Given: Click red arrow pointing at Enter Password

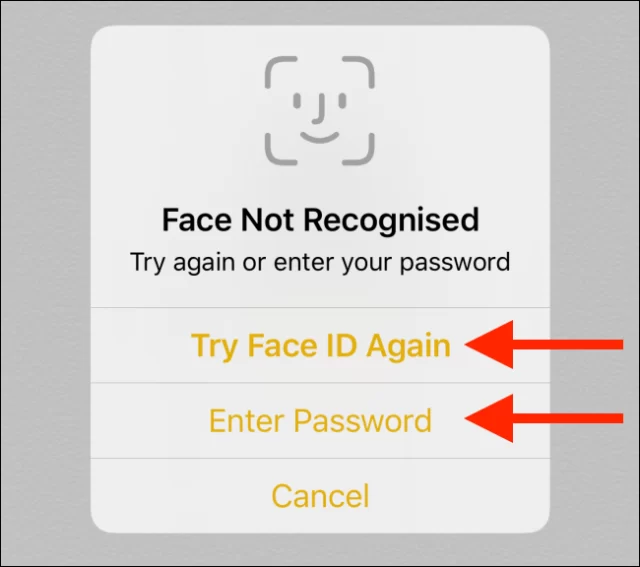Looking at the screenshot, I should [x=544, y=418].
